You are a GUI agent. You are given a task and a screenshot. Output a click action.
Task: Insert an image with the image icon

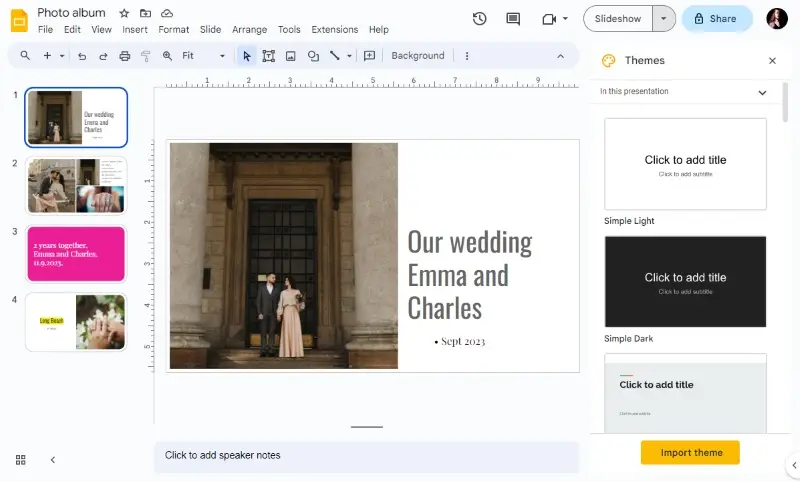(x=291, y=56)
